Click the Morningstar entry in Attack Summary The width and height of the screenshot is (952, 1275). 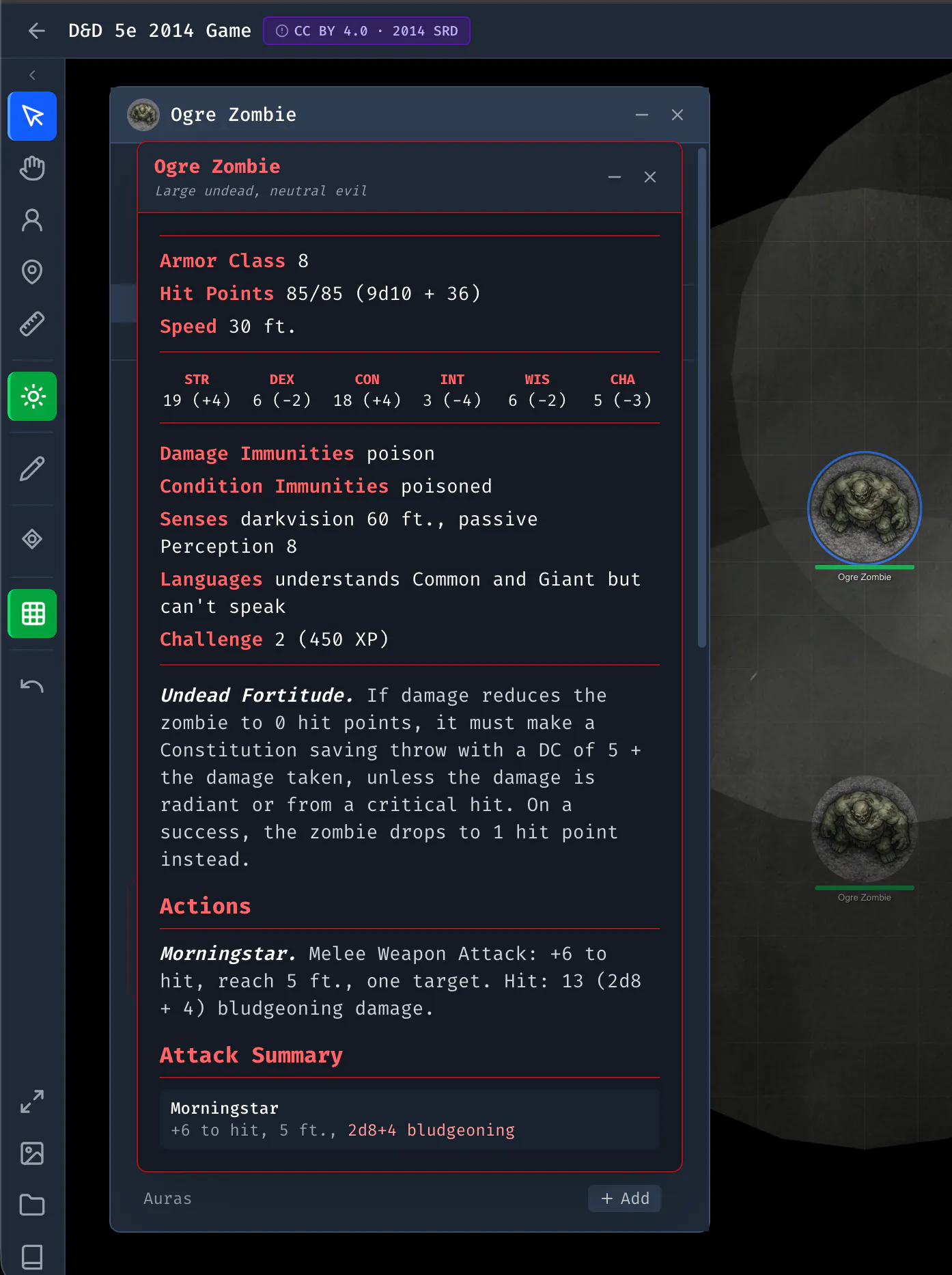tap(410, 1119)
